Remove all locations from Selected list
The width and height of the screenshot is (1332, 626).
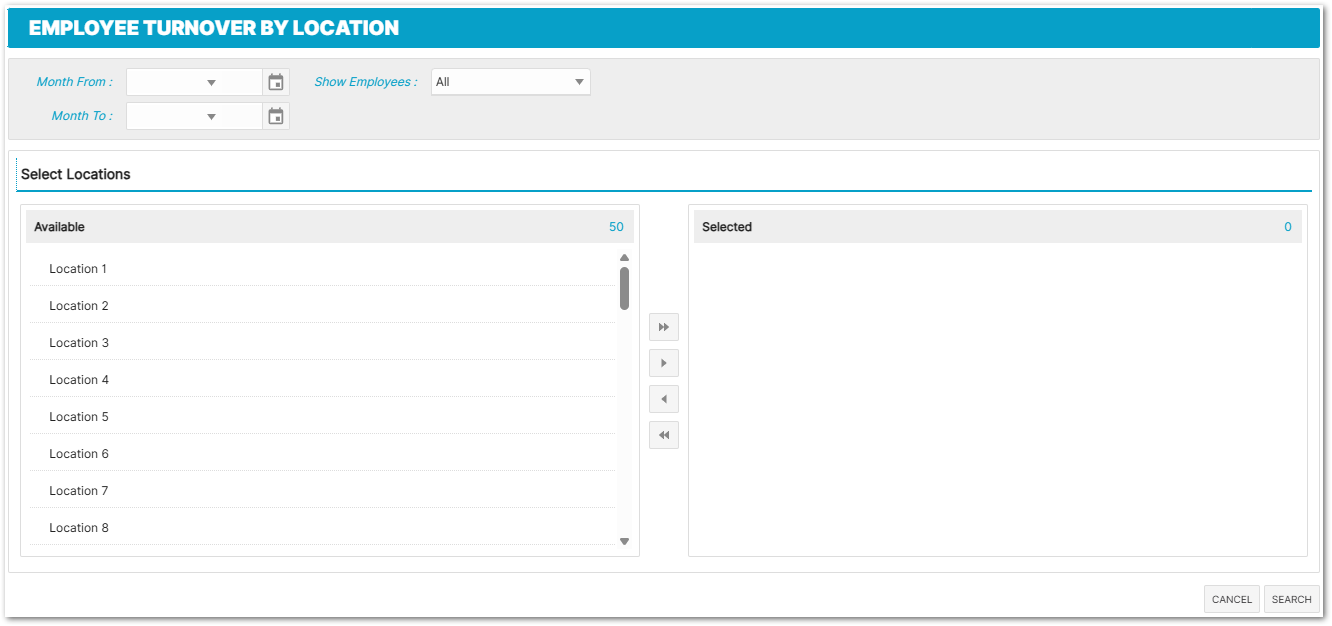click(664, 435)
